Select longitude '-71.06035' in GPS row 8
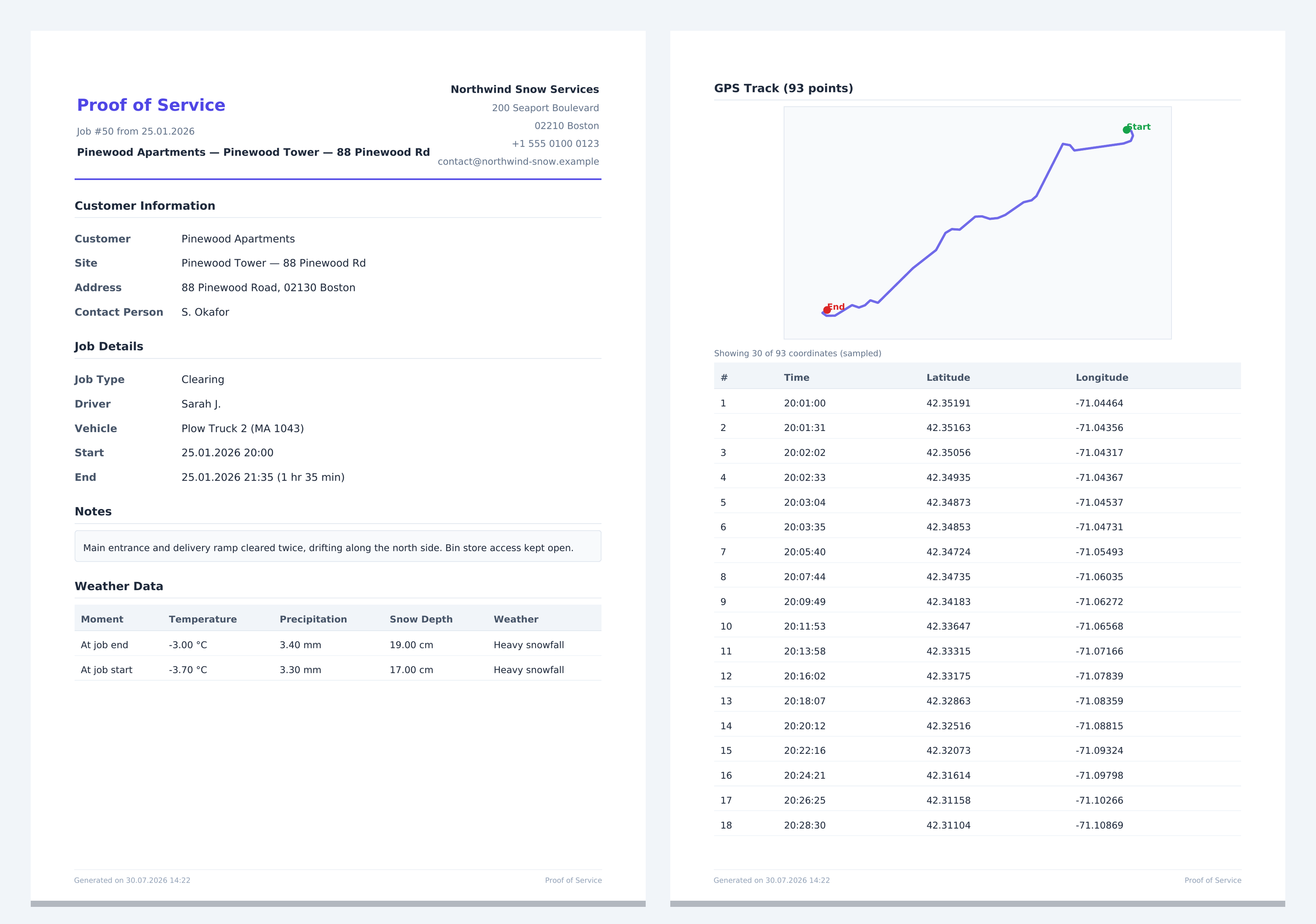The width and height of the screenshot is (1316, 924). (x=1099, y=577)
